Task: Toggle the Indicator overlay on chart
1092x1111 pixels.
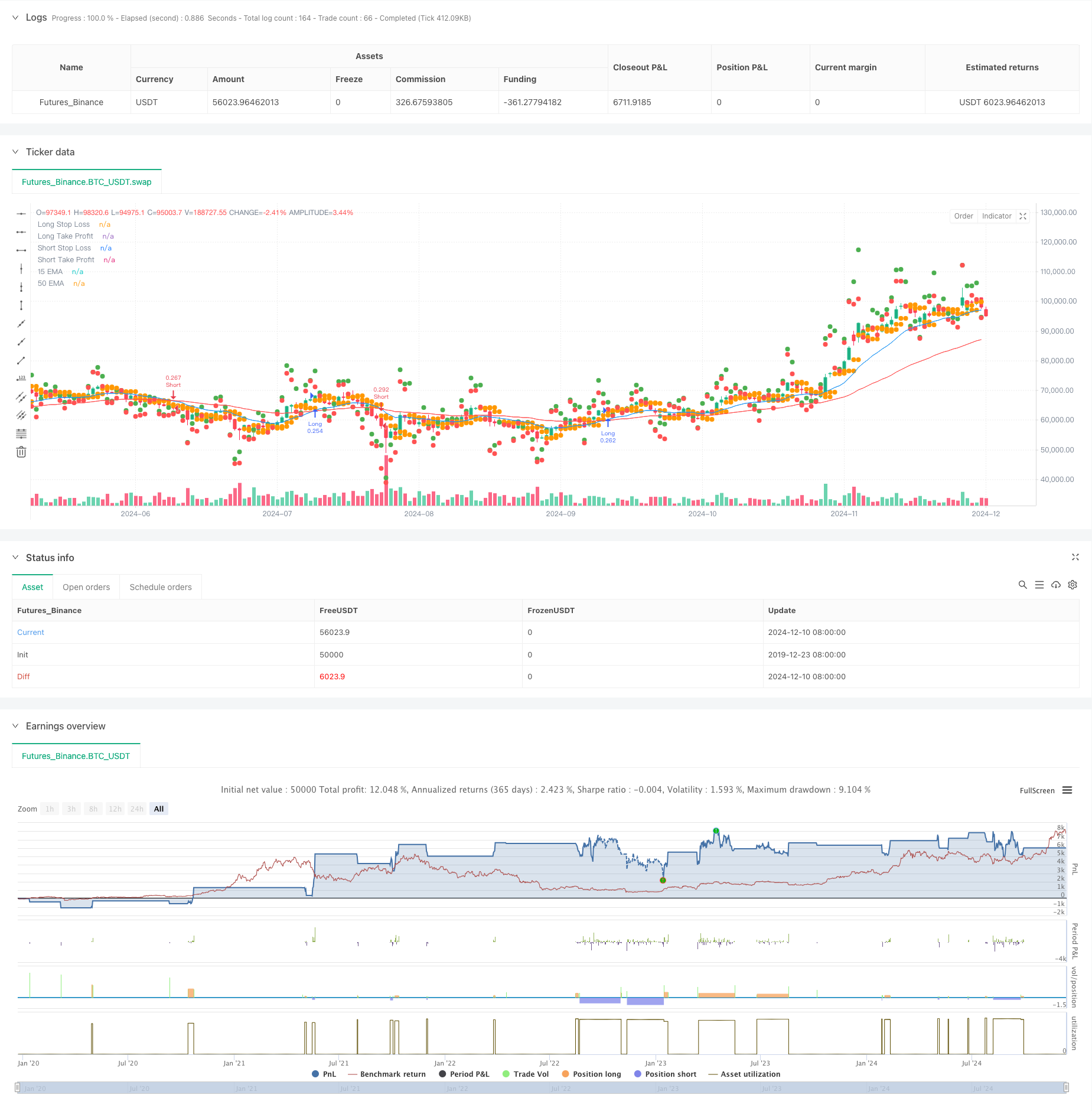Action: point(996,216)
